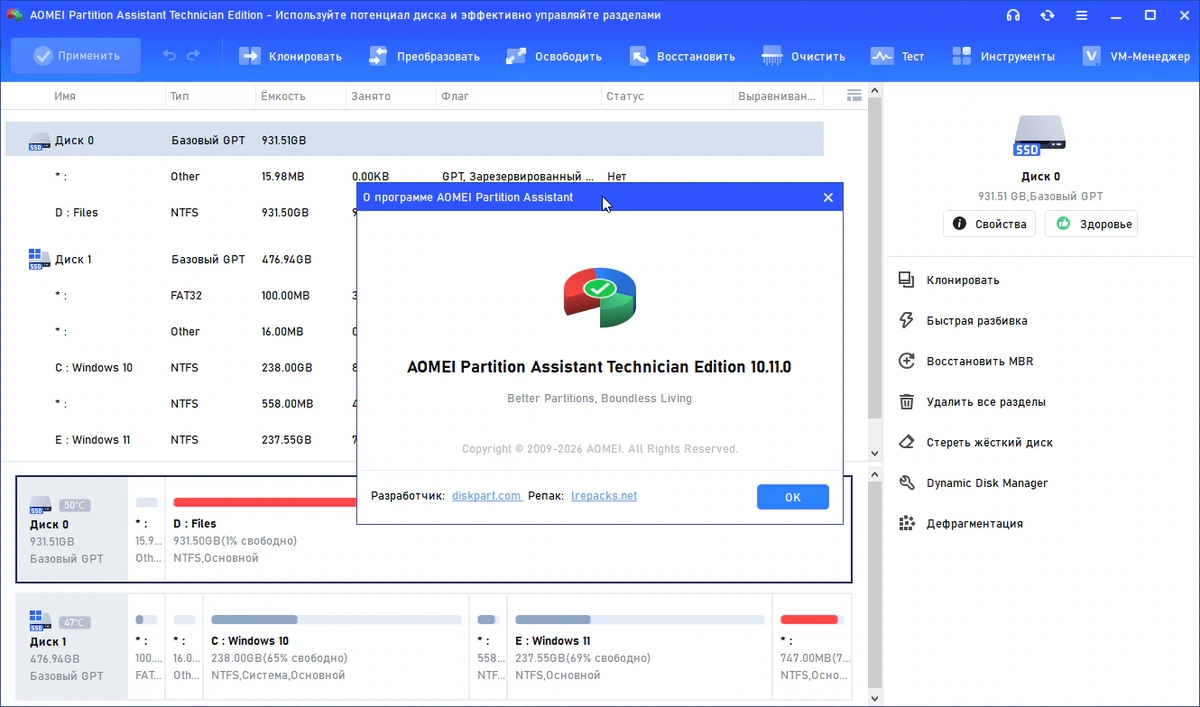
Task: Click Быстрая разбивка quick partition
Action: pos(963,321)
